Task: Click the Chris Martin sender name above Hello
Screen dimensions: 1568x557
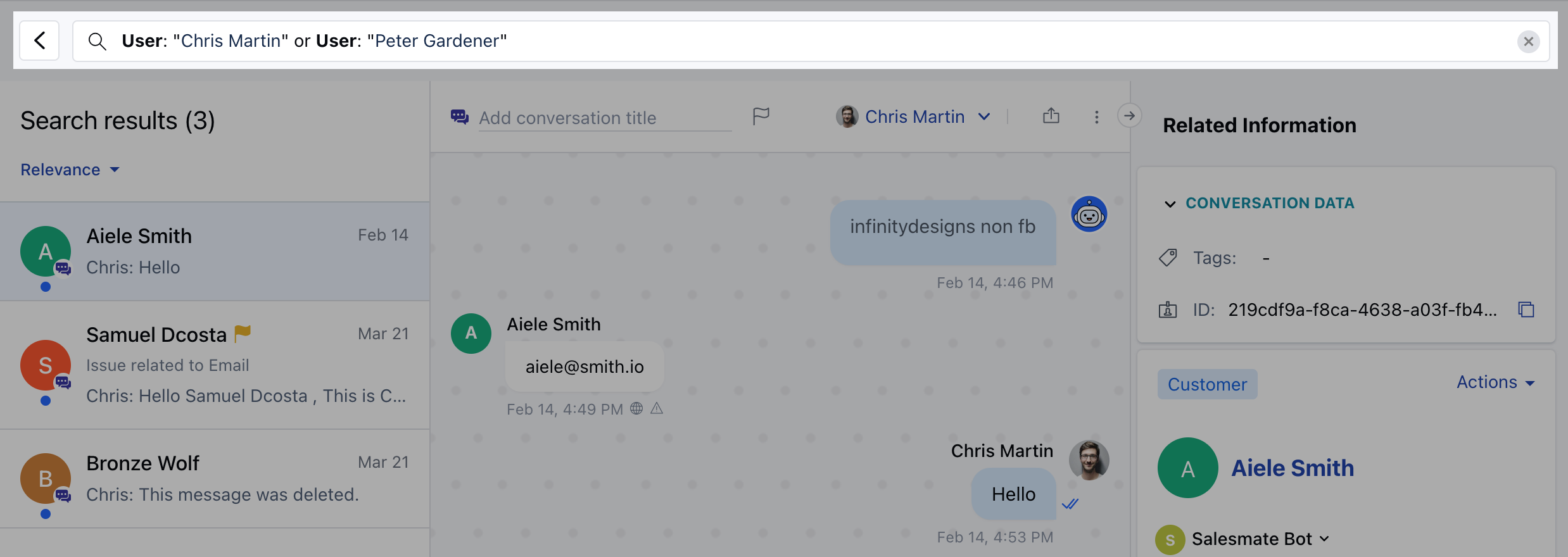Action: [1002, 451]
